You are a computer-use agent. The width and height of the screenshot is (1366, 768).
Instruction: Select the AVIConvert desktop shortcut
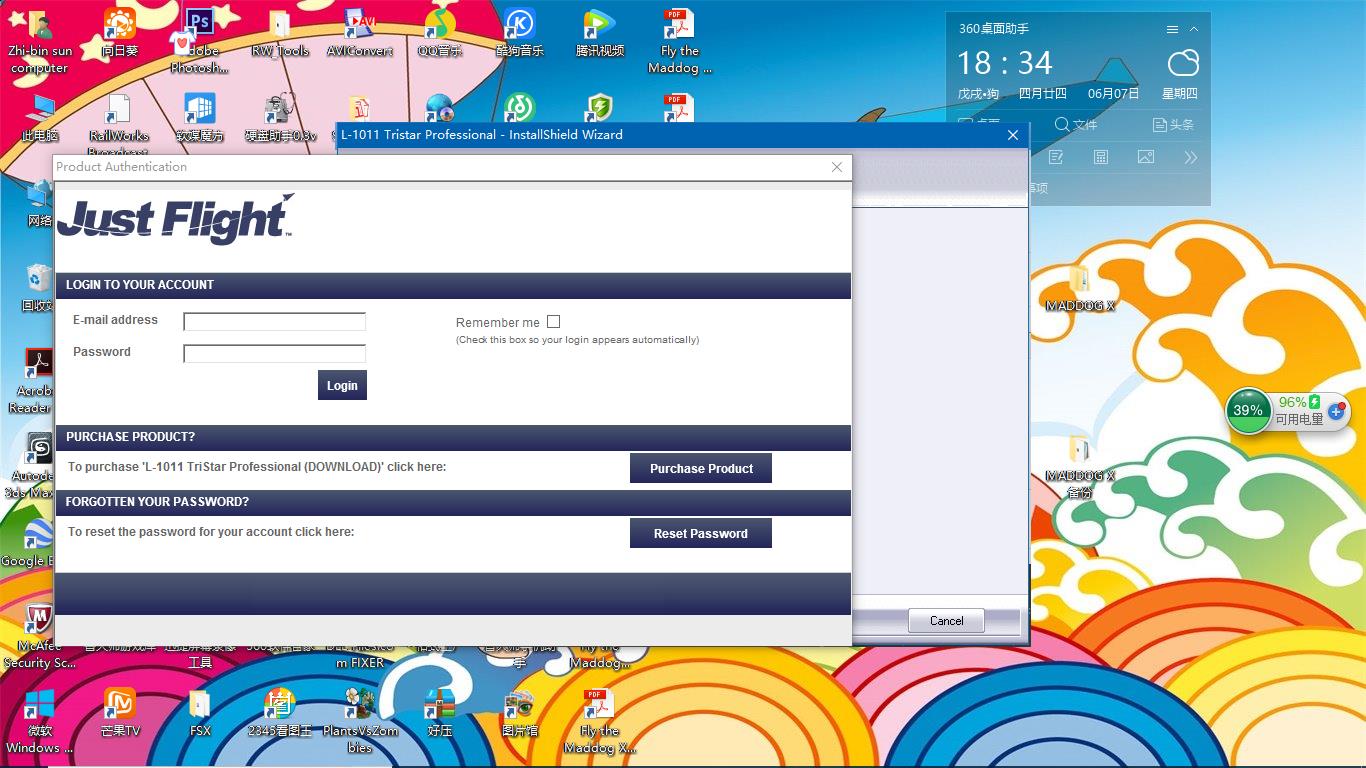point(360,33)
